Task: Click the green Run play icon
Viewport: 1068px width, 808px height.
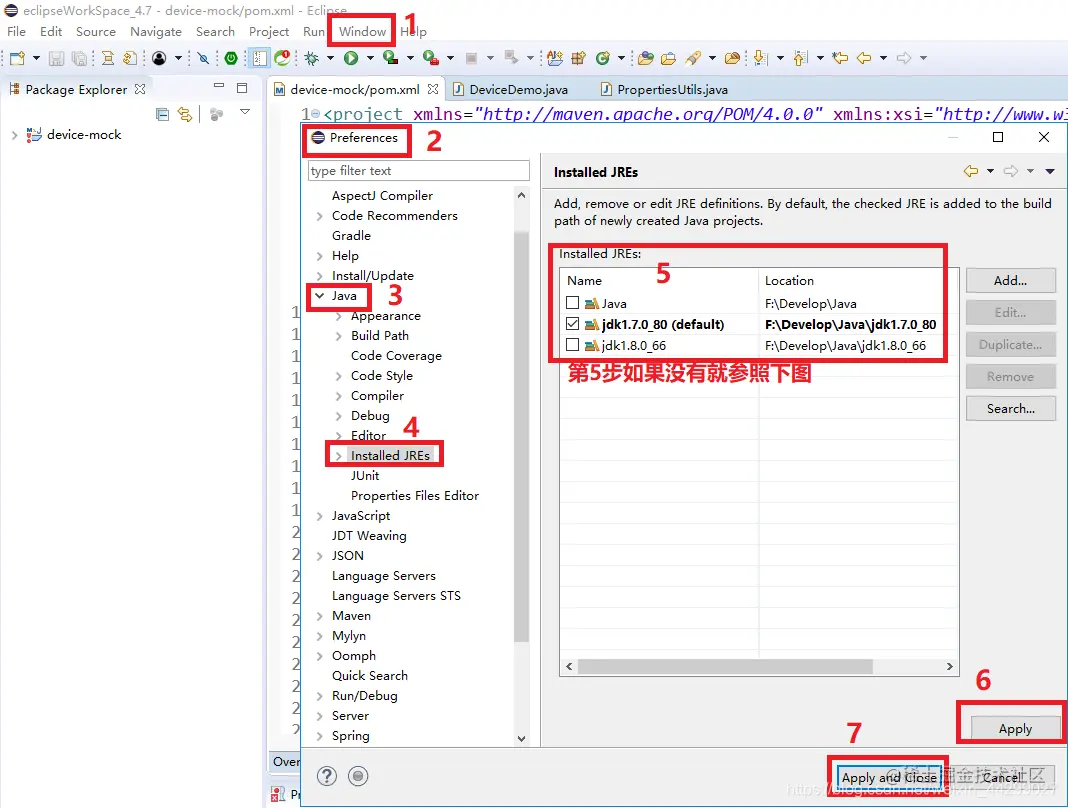Action: point(351,58)
